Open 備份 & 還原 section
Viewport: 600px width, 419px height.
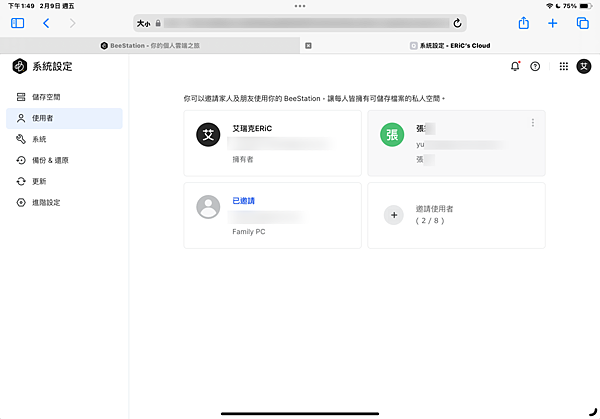(x=64, y=160)
